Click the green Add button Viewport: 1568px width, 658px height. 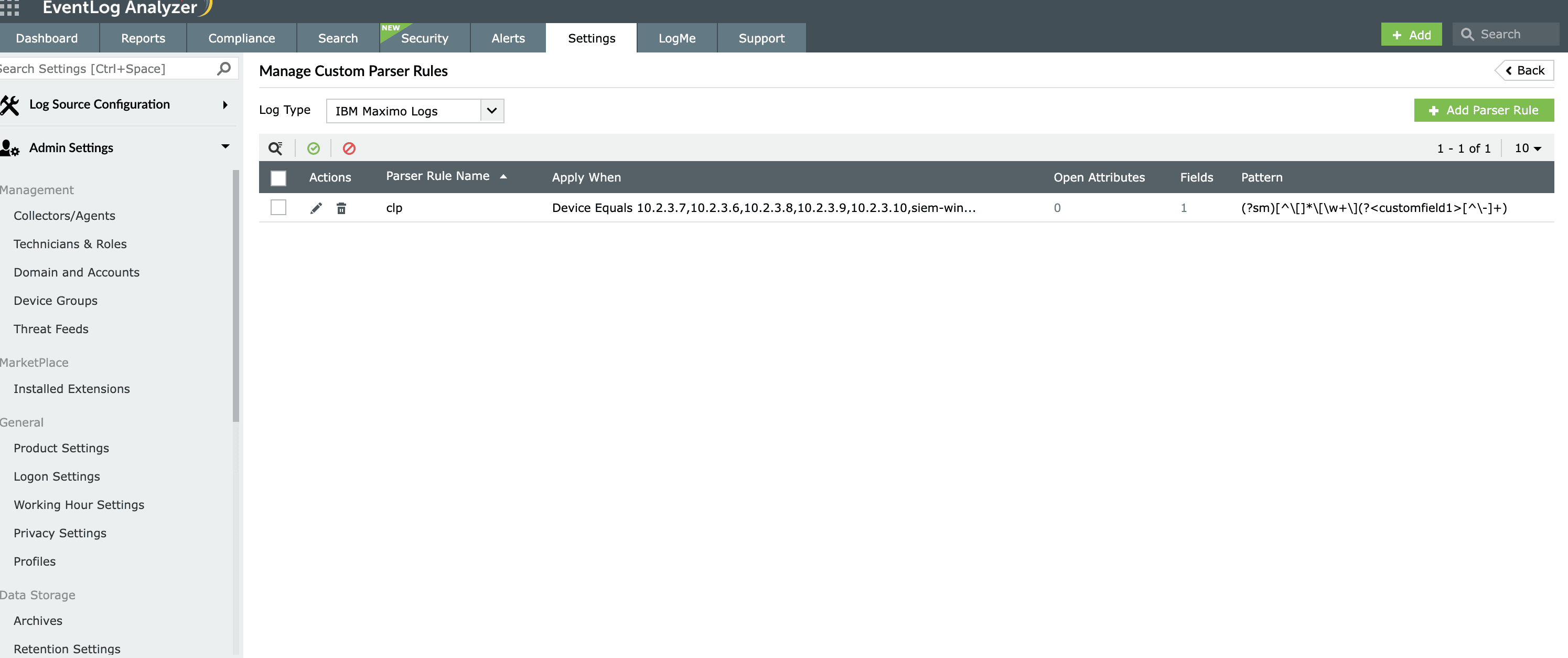tap(1411, 34)
